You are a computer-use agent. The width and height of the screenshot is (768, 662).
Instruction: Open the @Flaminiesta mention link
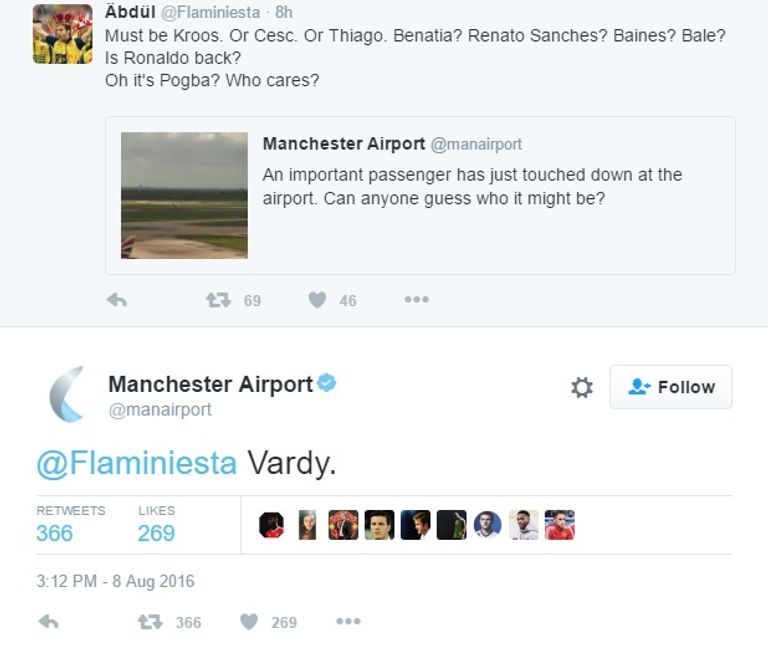click(137, 463)
